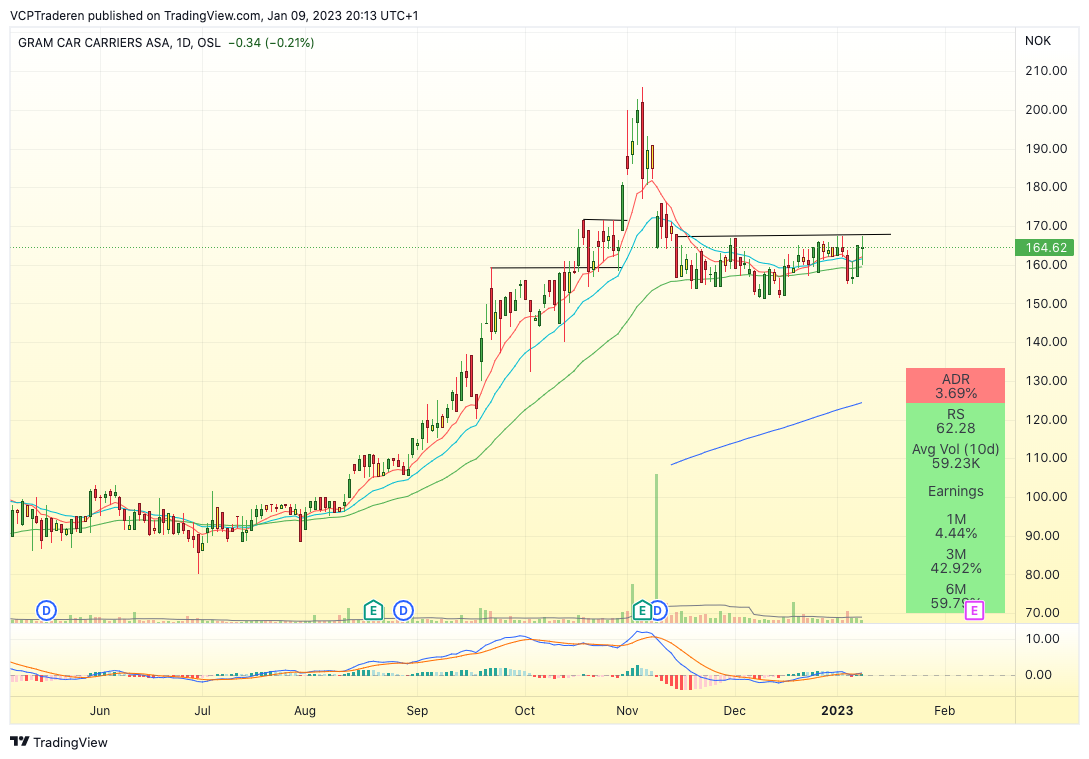The image size is (1089, 759).
Task: Click the 170.00 price axis label
Action: (1046, 226)
